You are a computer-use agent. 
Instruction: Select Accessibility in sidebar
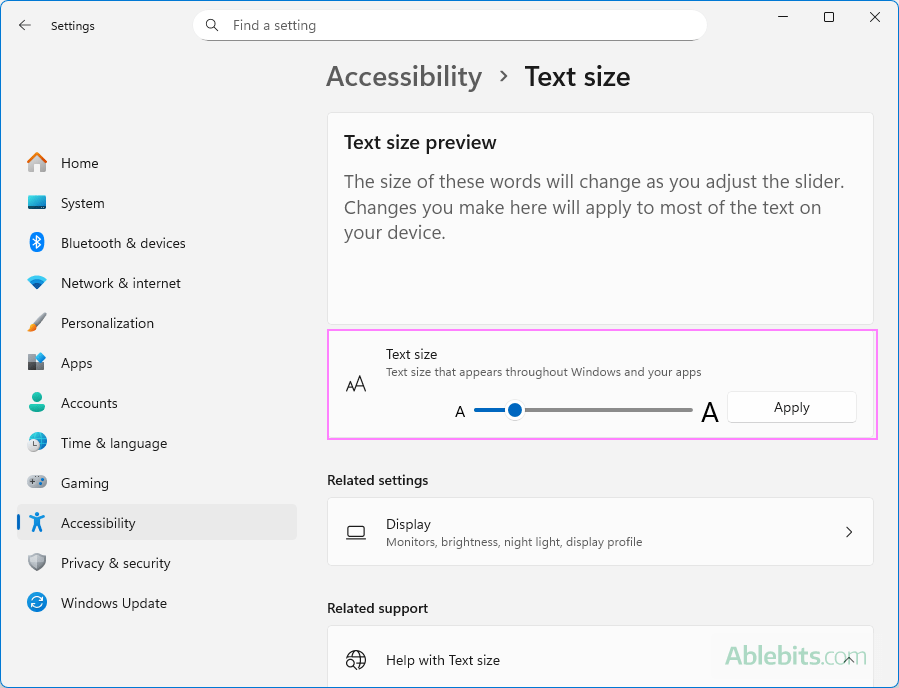coord(157,522)
